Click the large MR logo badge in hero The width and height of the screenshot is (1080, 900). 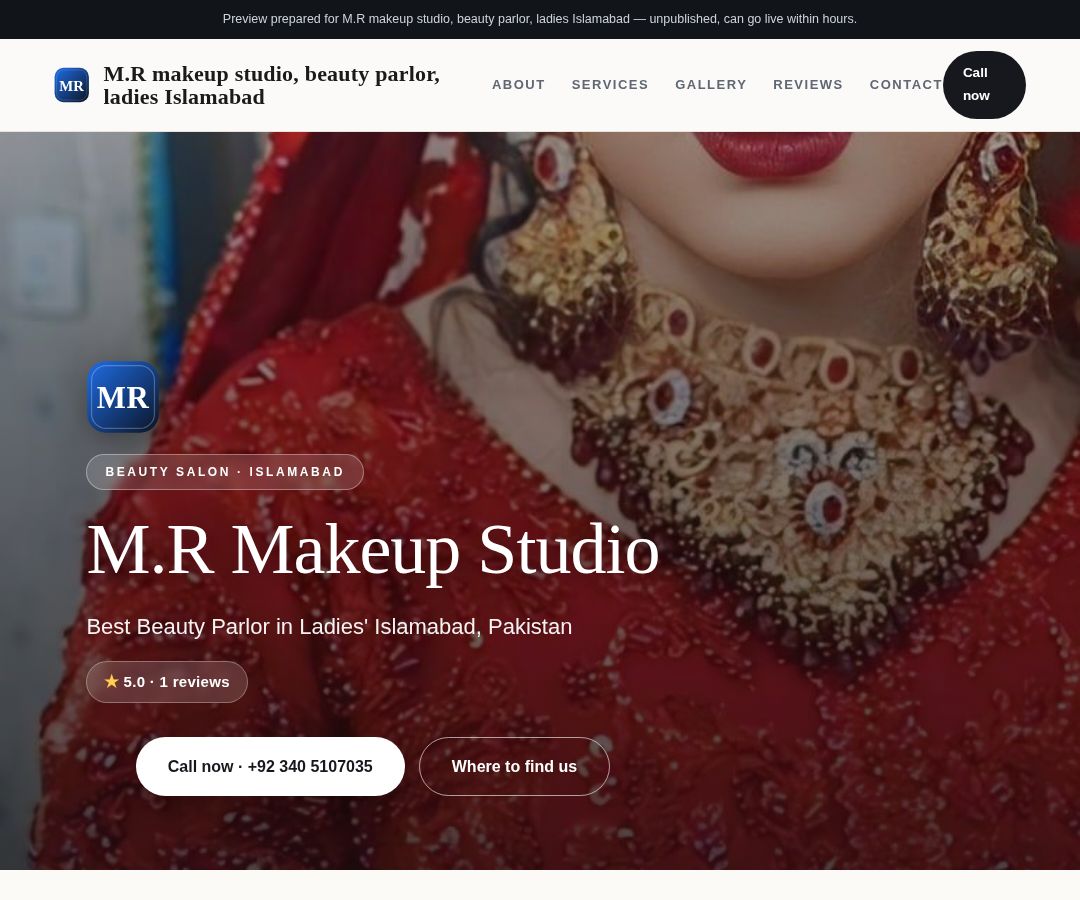(x=123, y=397)
